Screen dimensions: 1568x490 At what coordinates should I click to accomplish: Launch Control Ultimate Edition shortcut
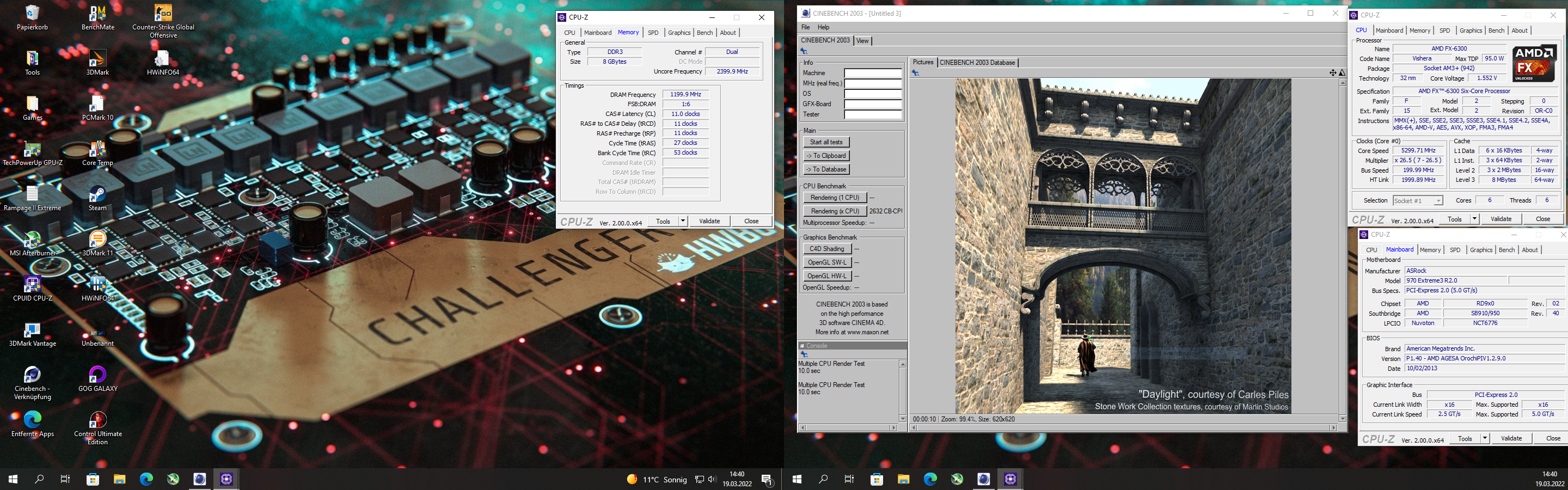tap(97, 428)
